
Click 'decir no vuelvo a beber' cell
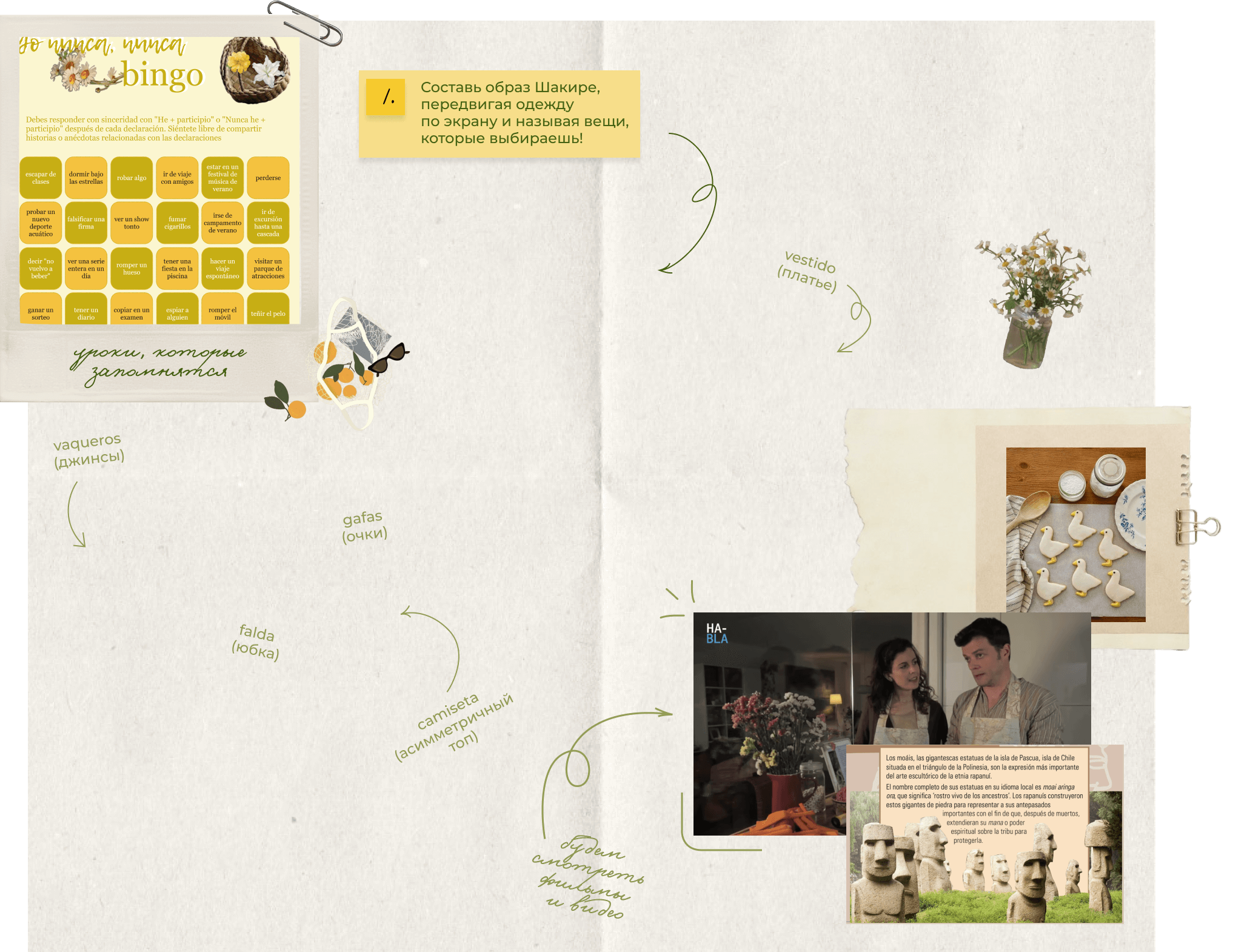(x=41, y=269)
